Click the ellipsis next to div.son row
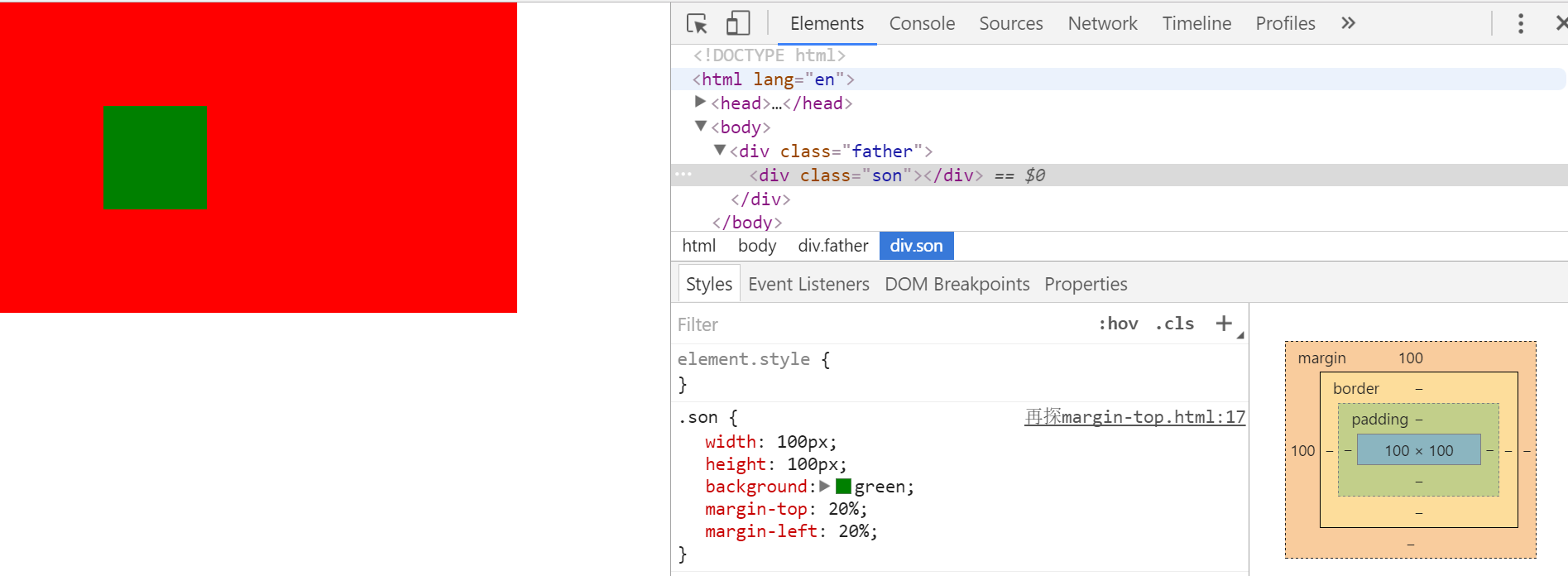The height and width of the screenshot is (576, 1568). point(683,174)
